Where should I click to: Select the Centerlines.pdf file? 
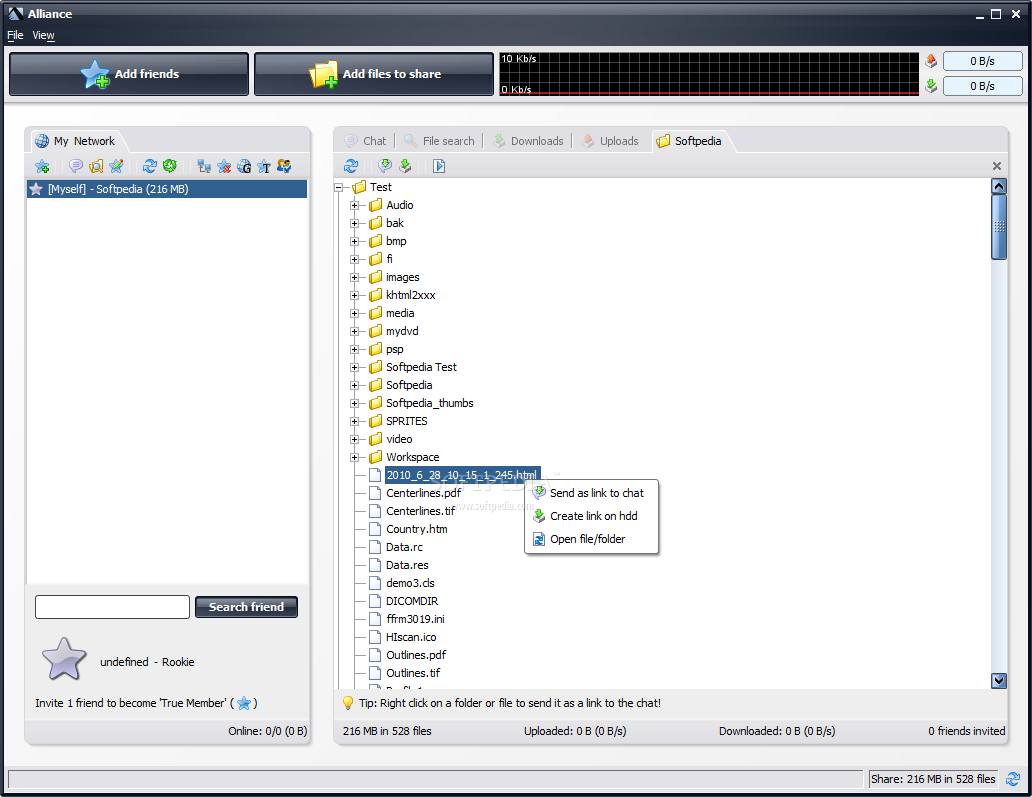coord(423,493)
